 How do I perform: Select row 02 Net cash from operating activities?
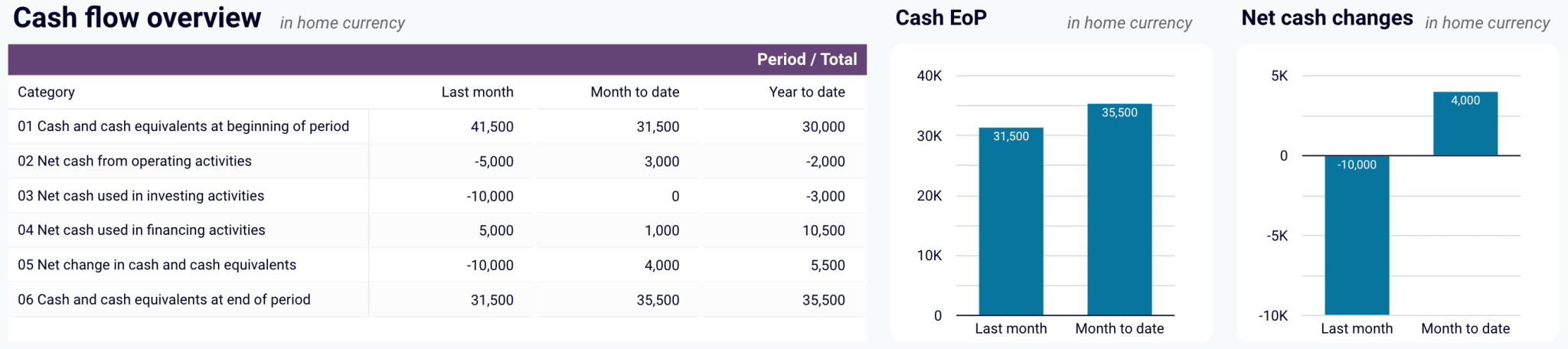coord(437,161)
